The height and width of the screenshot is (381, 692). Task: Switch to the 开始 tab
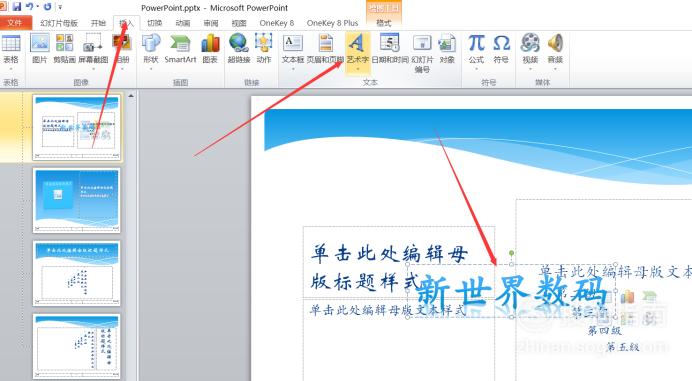coord(98,23)
